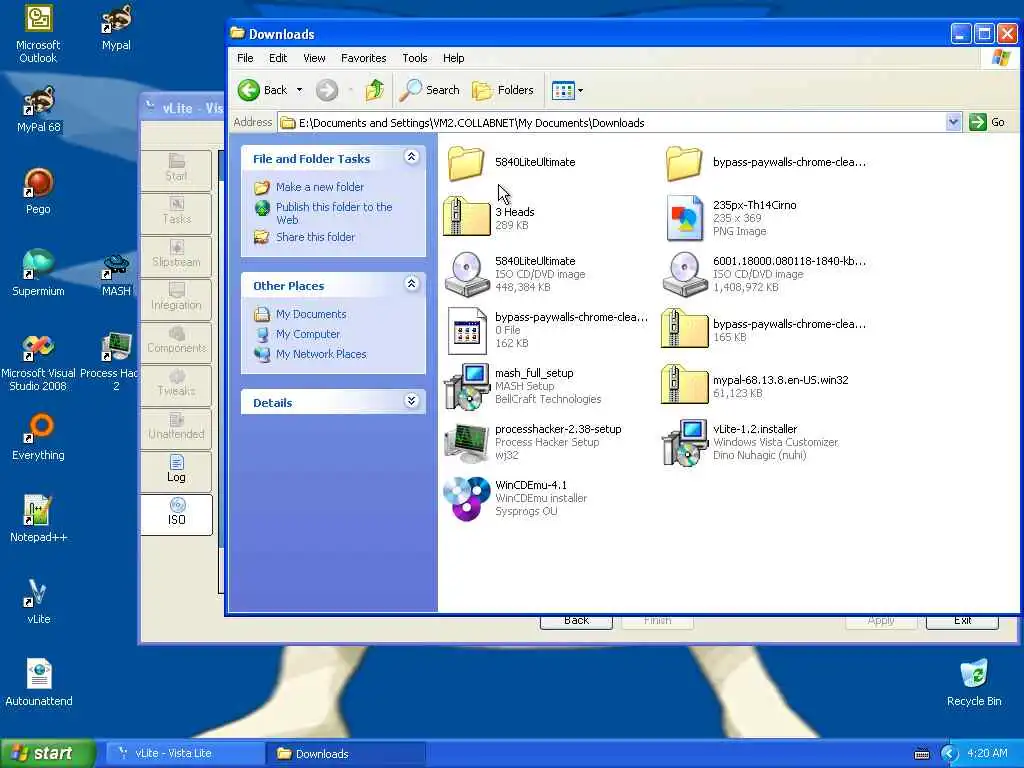Image resolution: width=1024 pixels, height=768 pixels.
Task: Select the MASH desktop shortcut
Action: coord(116,275)
